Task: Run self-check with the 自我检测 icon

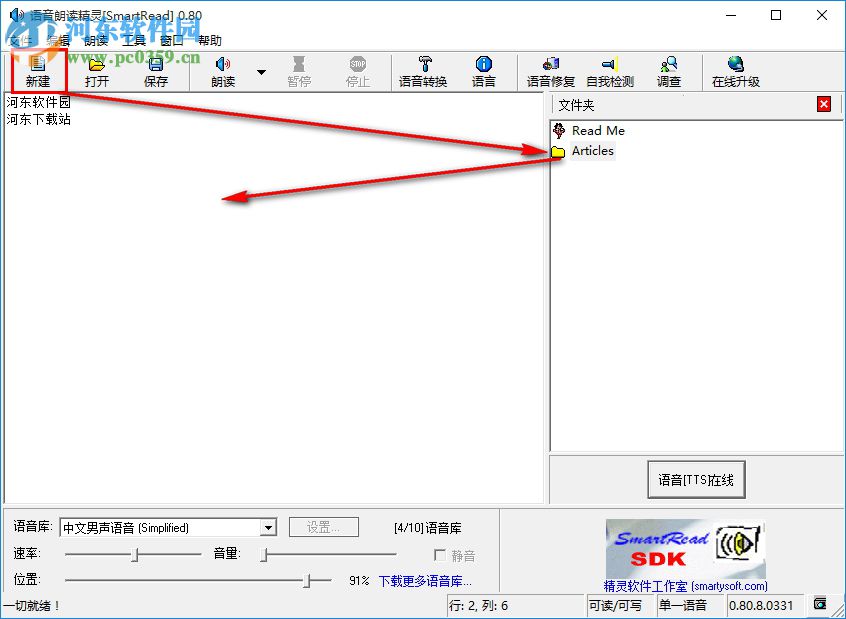Action: pos(610,72)
